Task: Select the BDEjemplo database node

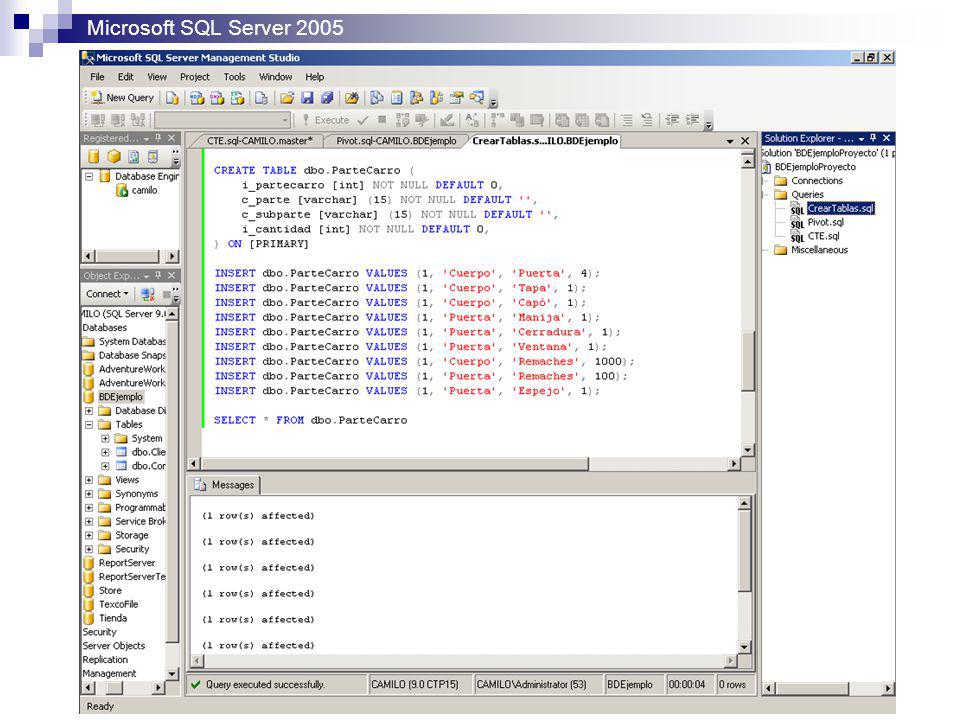Action: point(121,397)
